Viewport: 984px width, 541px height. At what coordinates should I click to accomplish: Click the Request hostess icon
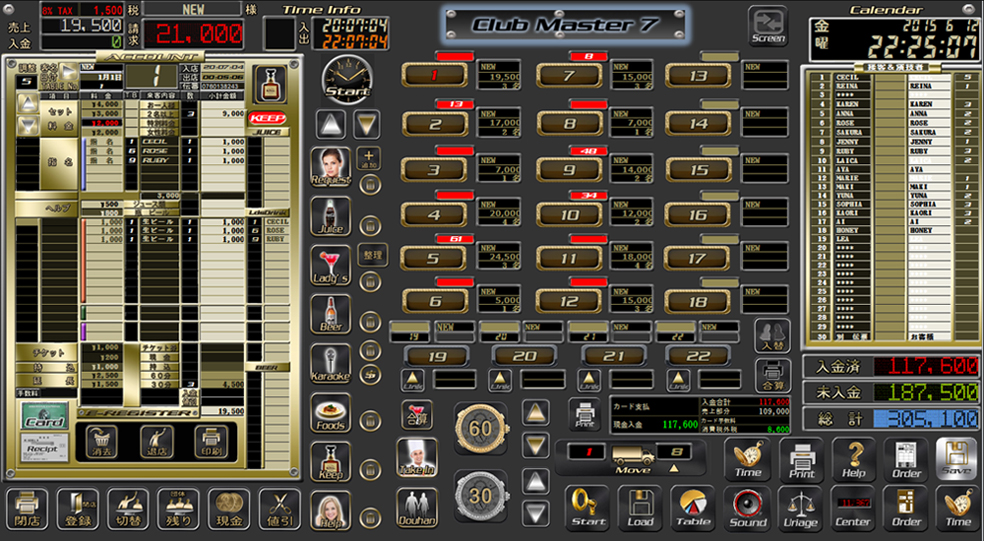[x=331, y=167]
